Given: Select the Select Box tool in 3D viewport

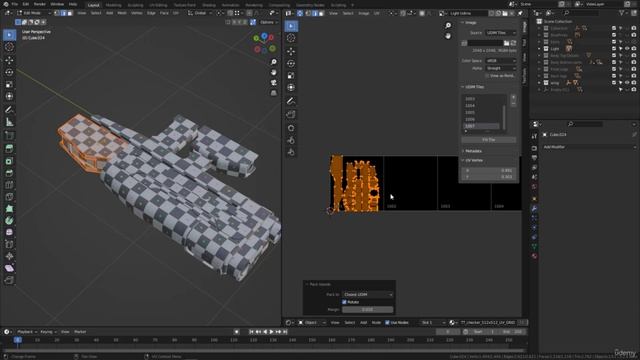Looking at the screenshot, I should [x=9, y=35].
